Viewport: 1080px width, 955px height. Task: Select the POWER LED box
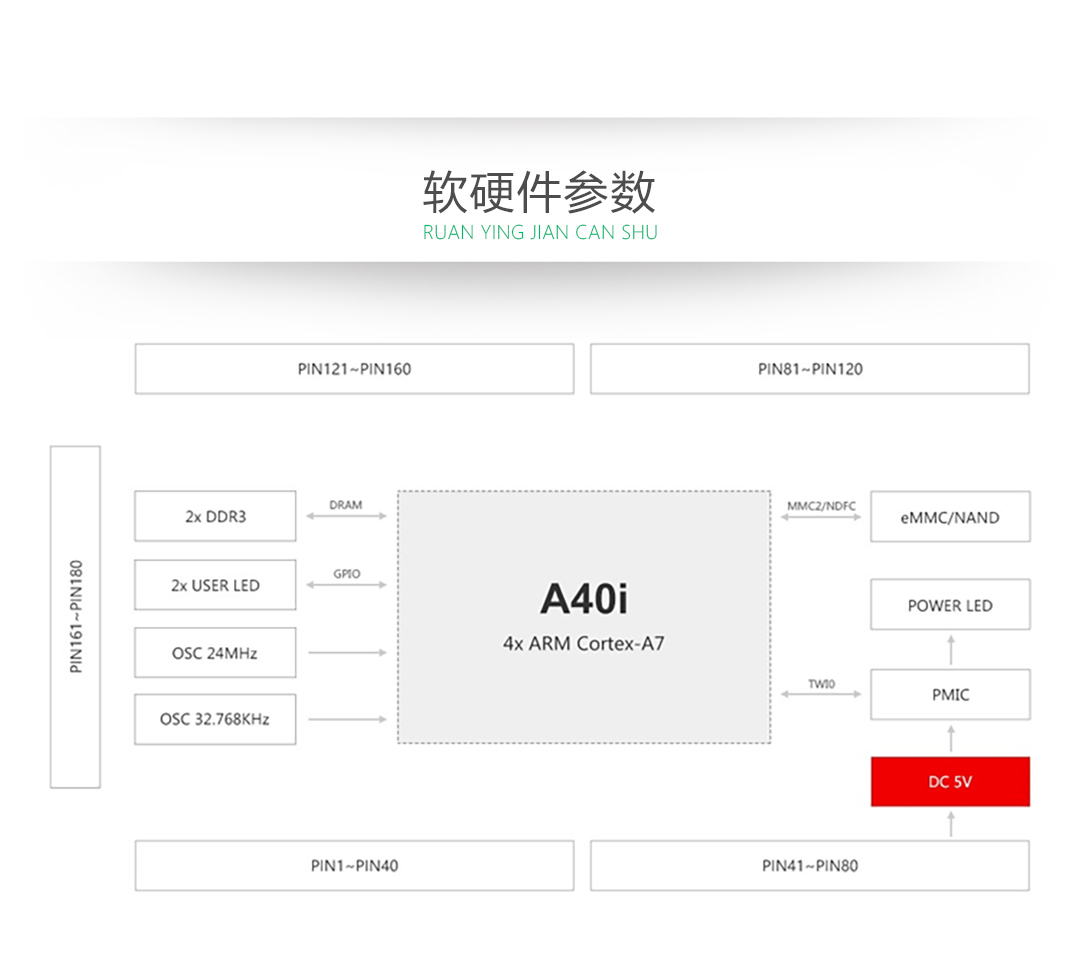949,605
